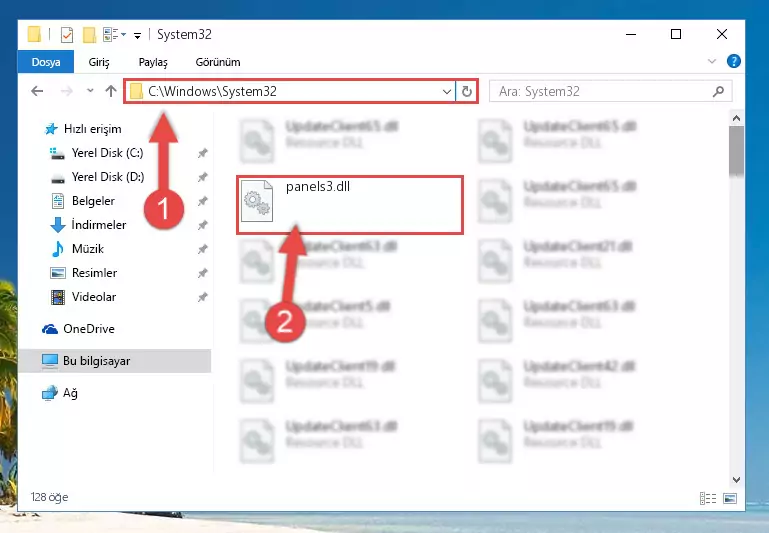Switch to the Görünüm ribbon tab
The width and height of the screenshot is (769, 533).
point(218,62)
